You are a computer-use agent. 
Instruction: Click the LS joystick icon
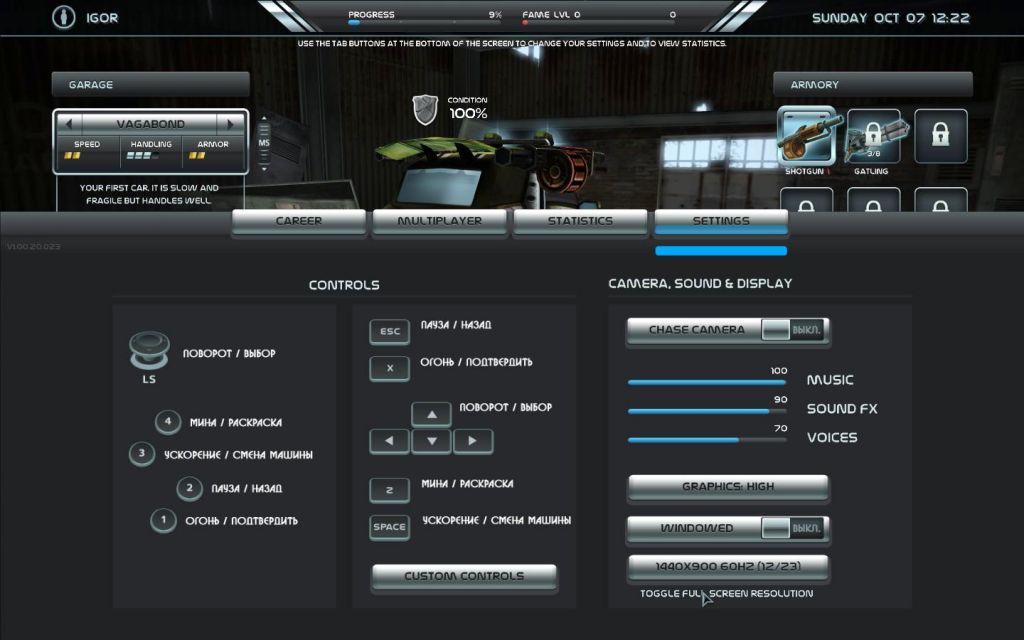pos(149,353)
